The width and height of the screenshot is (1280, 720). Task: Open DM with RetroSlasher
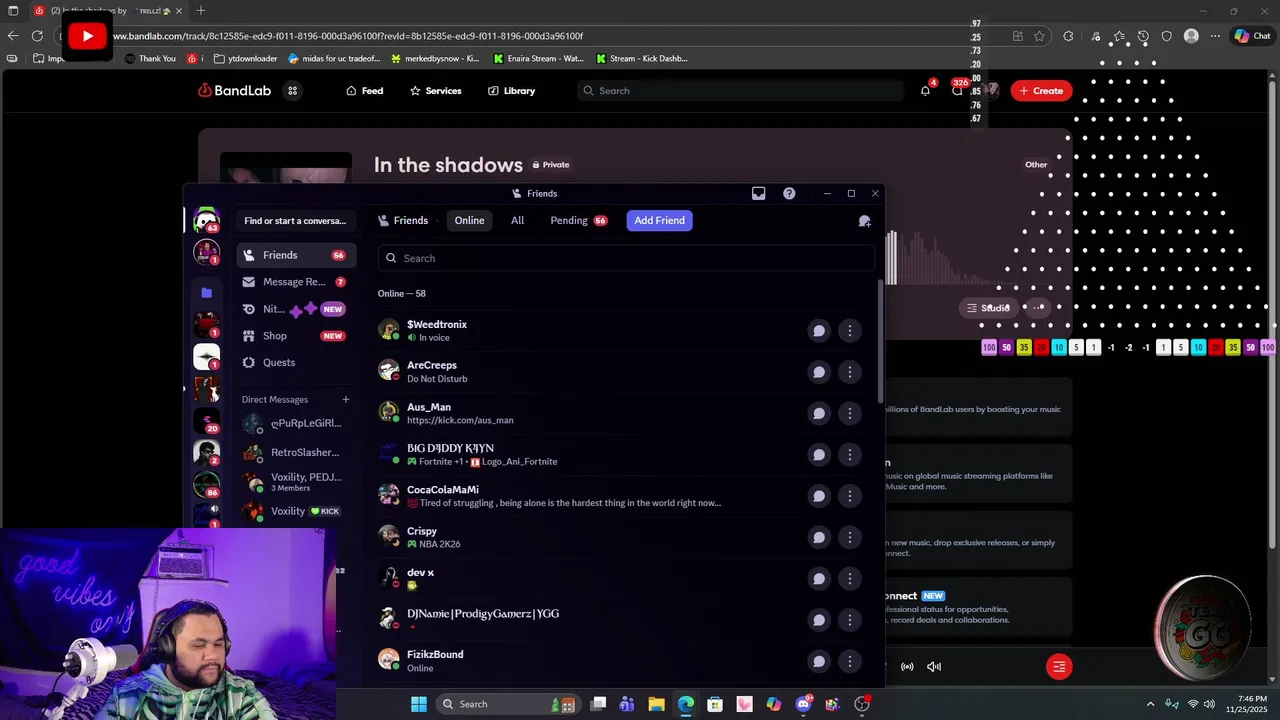296,453
